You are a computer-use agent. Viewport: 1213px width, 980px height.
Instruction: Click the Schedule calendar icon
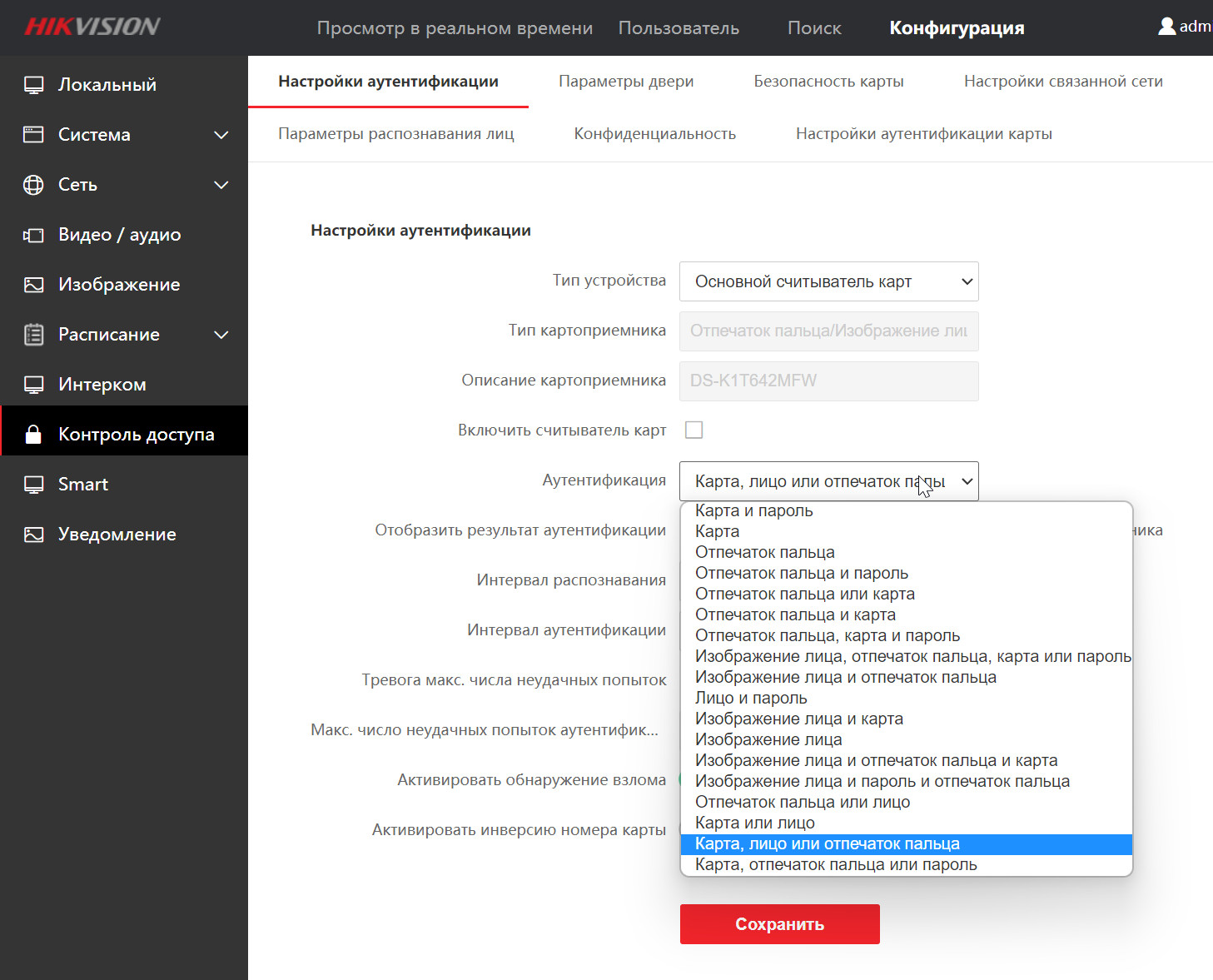33,335
